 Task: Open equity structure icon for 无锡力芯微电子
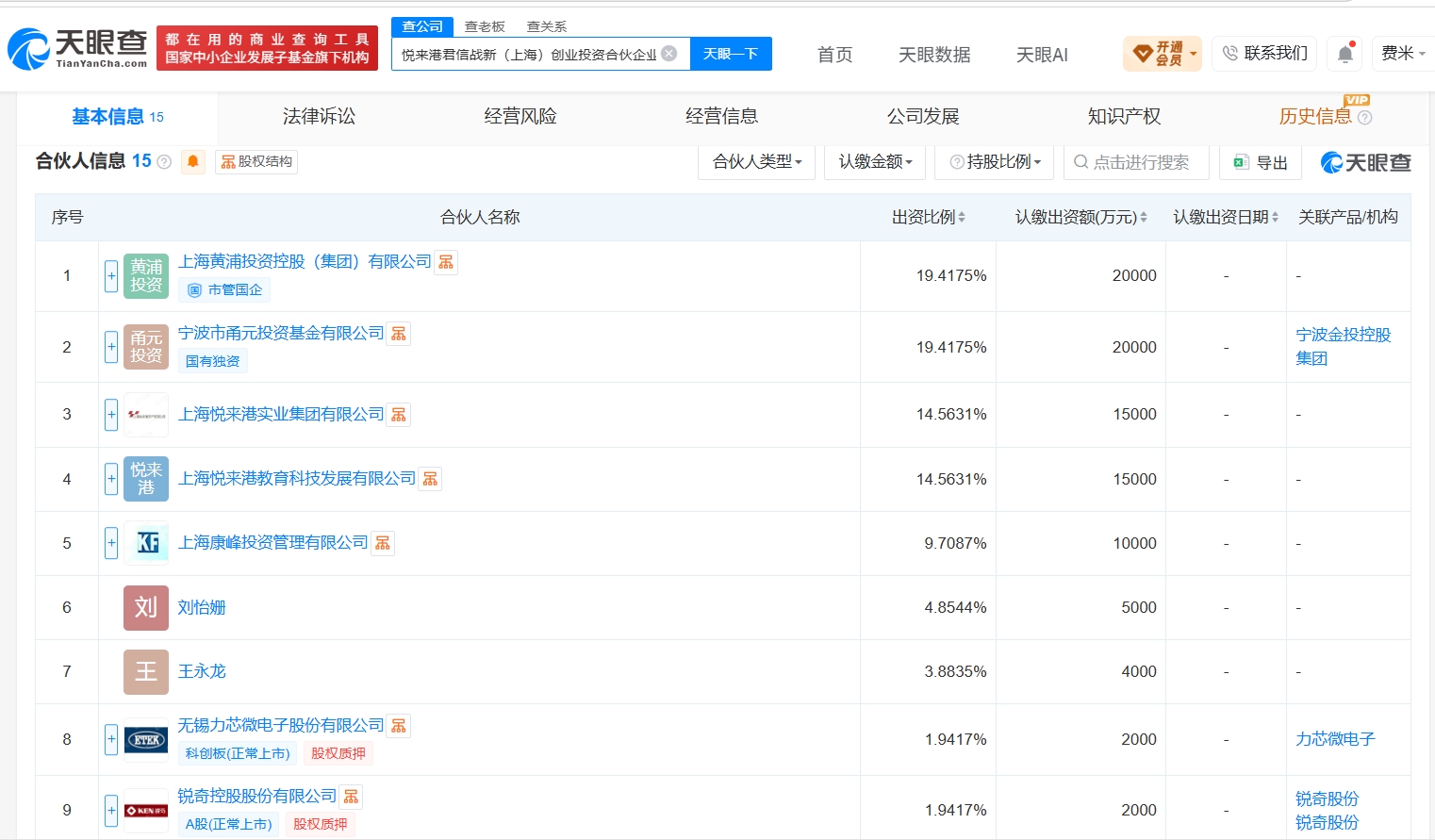click(399, 726)
